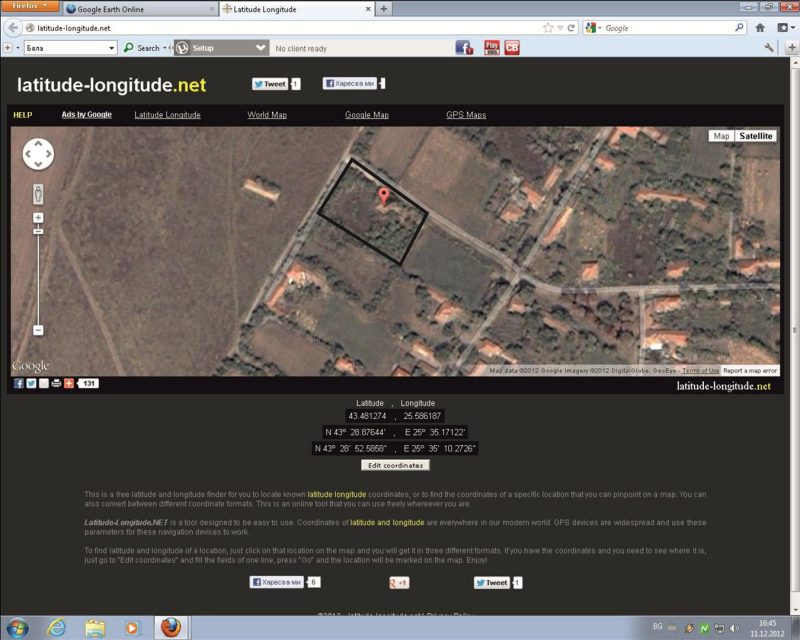Open the GPS Maps link
The height and width of the screenshot is (640, 800).
[466, 115]
